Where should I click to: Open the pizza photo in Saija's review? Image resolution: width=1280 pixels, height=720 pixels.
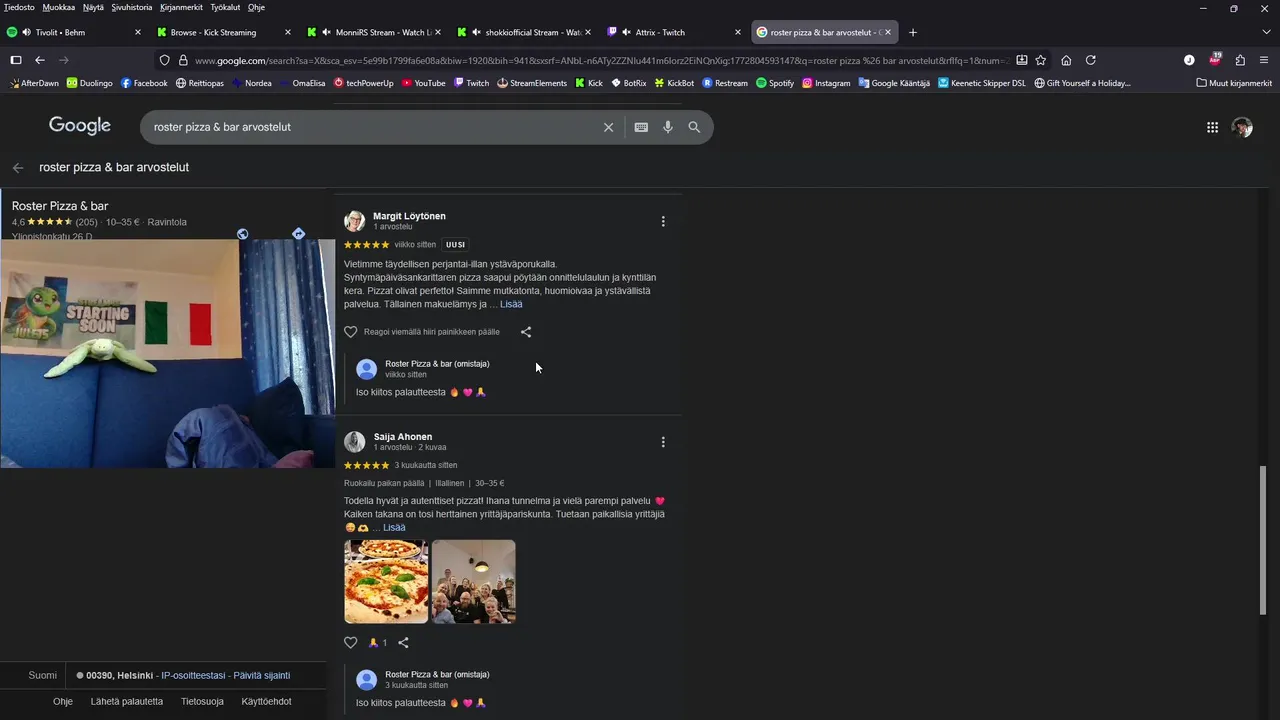(x=386, y=582)
